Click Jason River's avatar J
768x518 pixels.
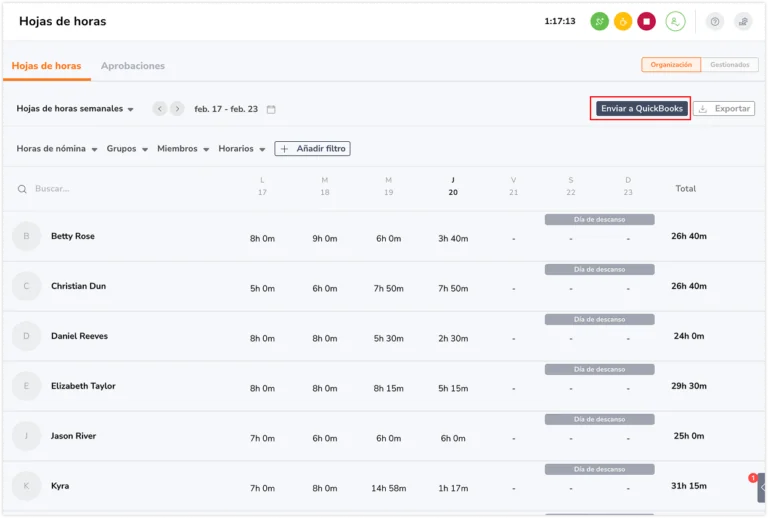(26, 436)
